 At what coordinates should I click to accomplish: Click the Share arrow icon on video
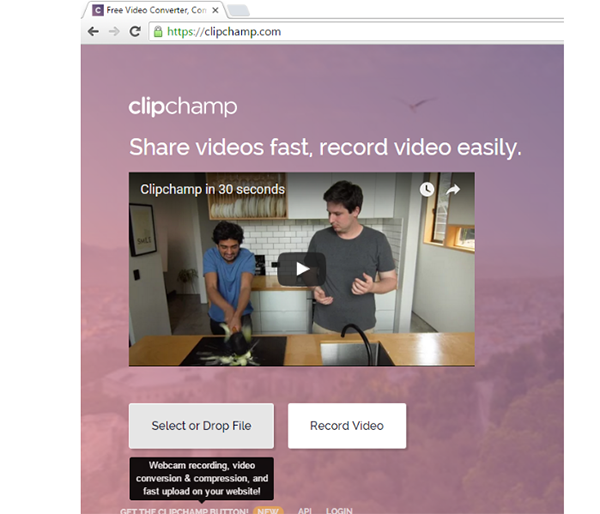point(453,189)
